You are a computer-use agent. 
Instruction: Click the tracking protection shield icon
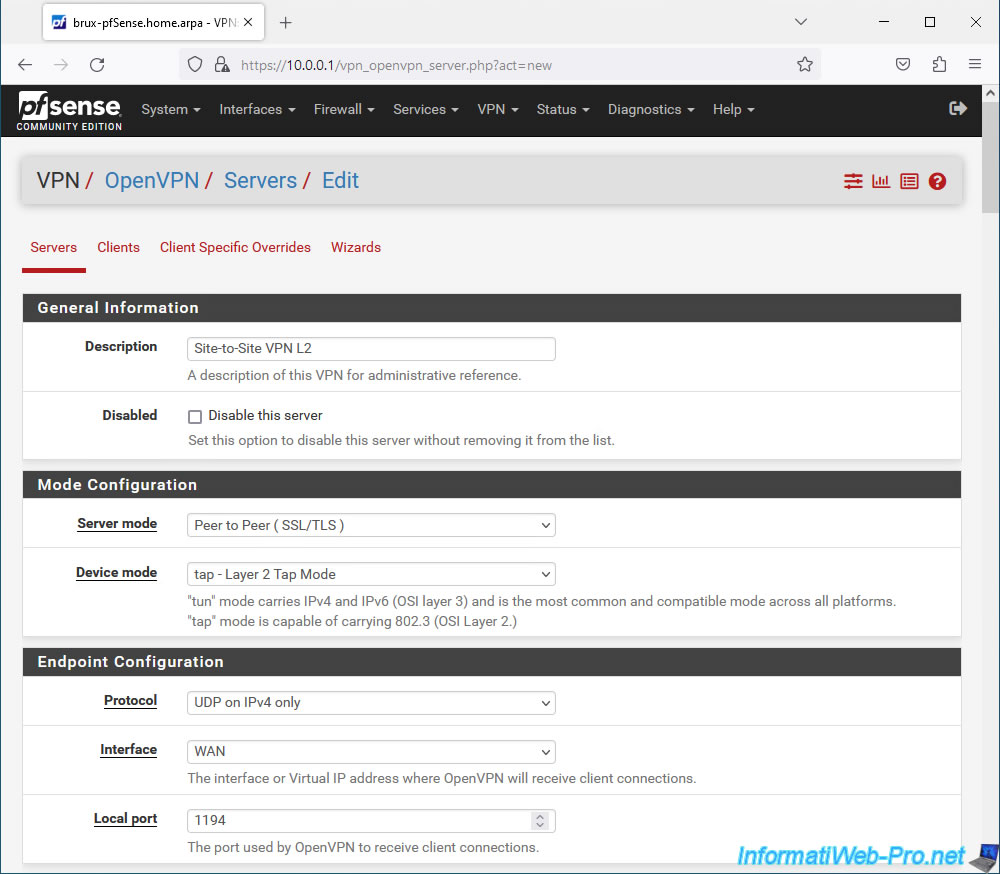(x=195, y=64)
